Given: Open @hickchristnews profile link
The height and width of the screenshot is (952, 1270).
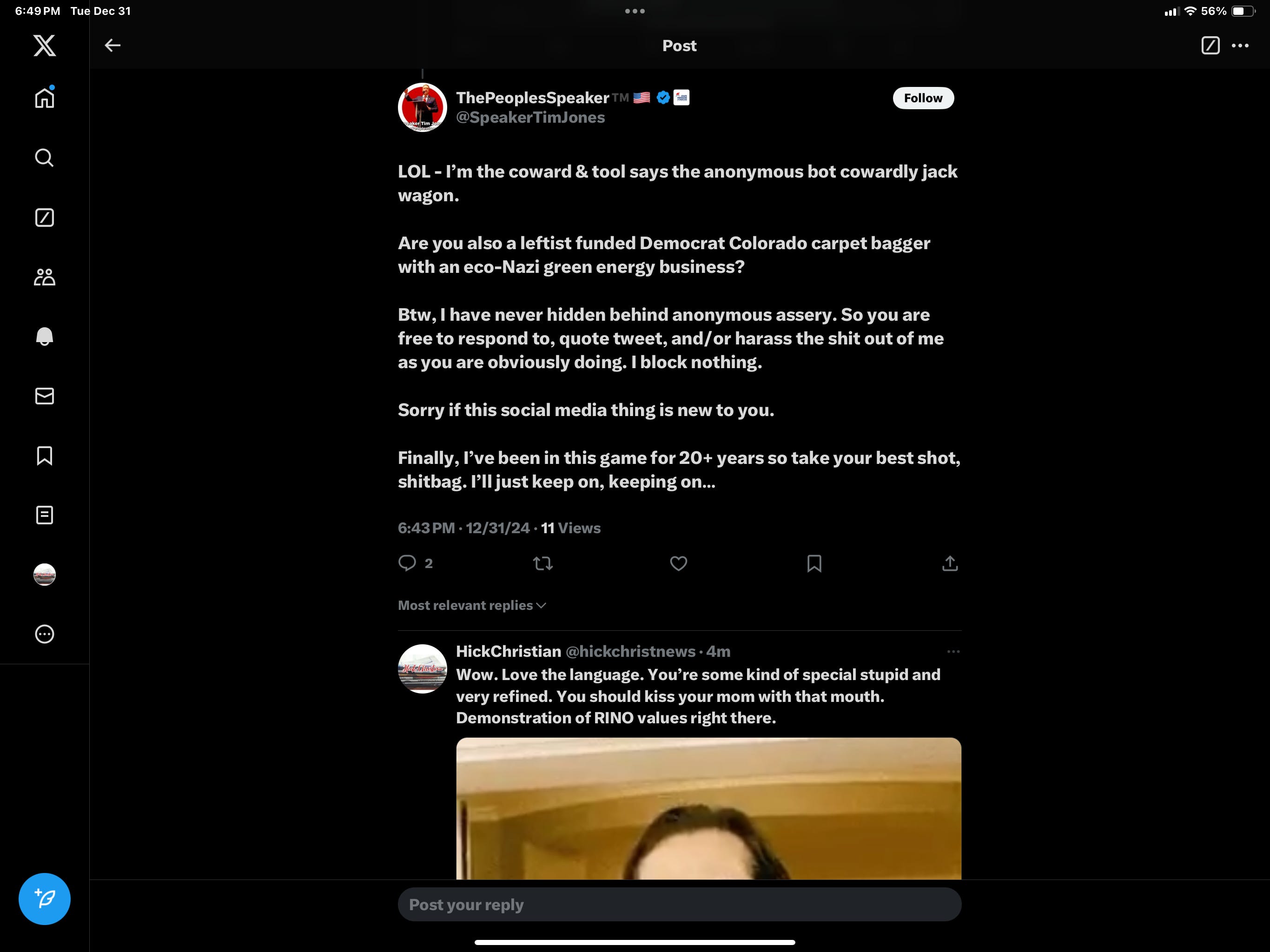Looking at the screenshot, I should point(630,652).
